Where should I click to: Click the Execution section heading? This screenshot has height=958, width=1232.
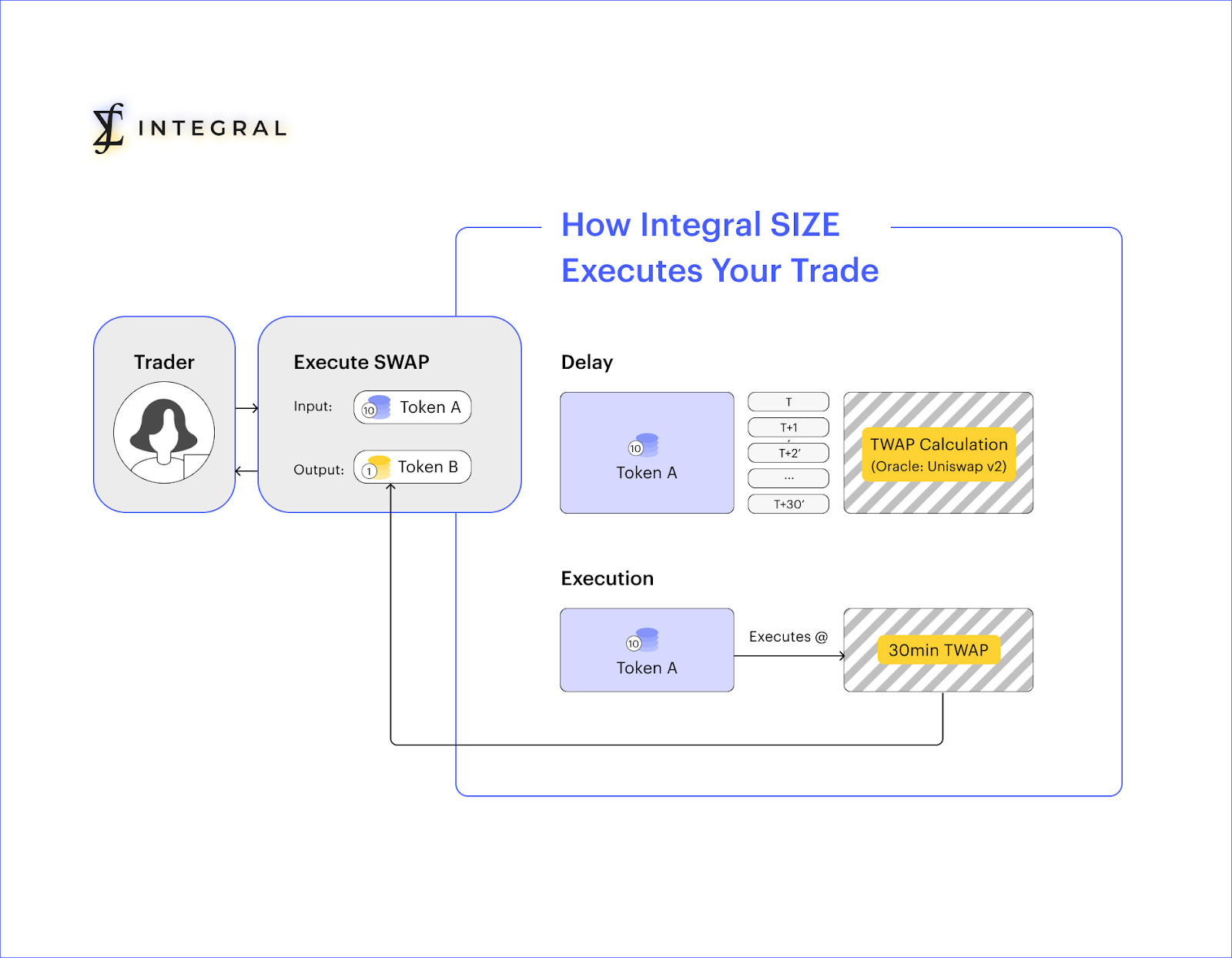pyautogui.click(x=607, y=578)
